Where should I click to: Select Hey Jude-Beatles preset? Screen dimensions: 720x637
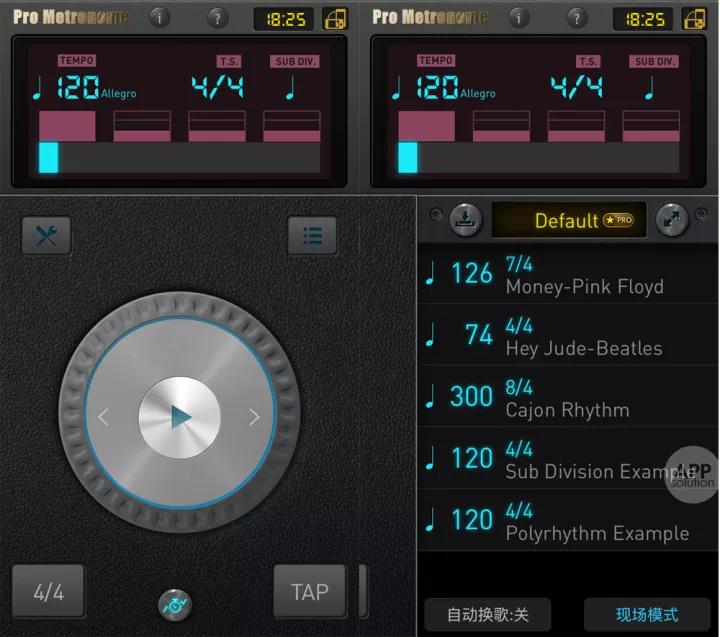point(568,336)
